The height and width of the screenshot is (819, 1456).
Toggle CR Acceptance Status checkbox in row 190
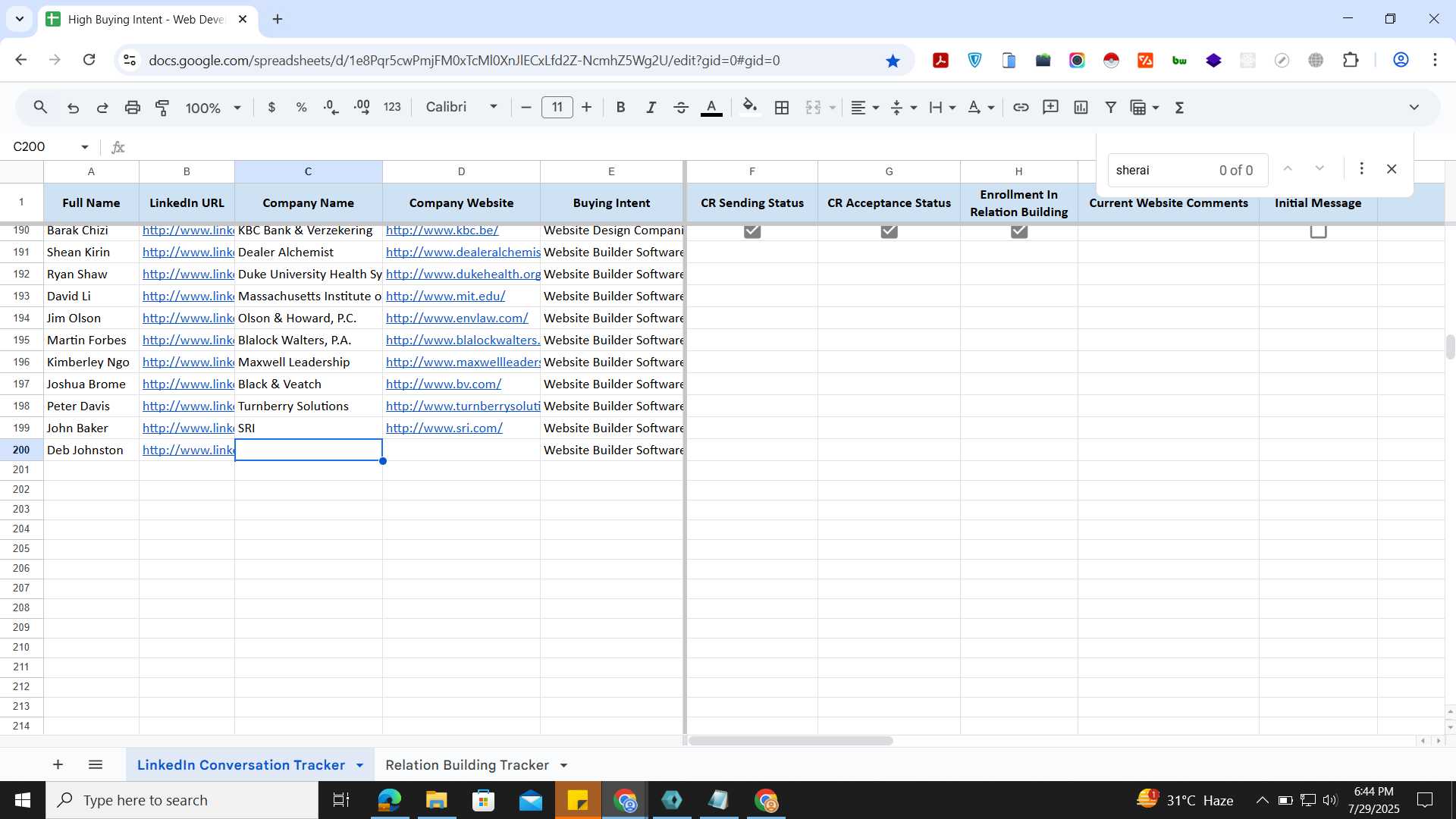889,231
